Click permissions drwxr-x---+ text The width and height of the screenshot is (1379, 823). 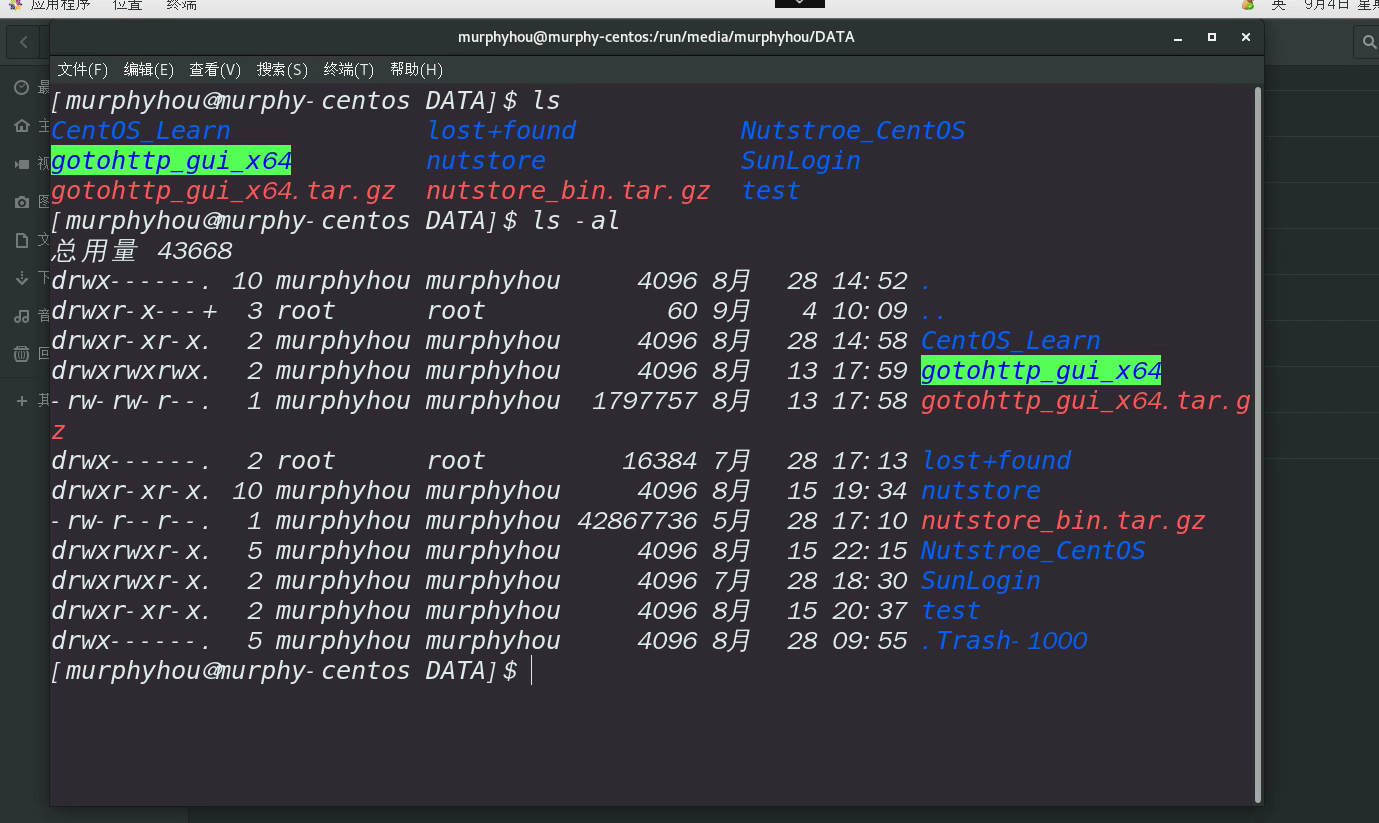(134, 311)
